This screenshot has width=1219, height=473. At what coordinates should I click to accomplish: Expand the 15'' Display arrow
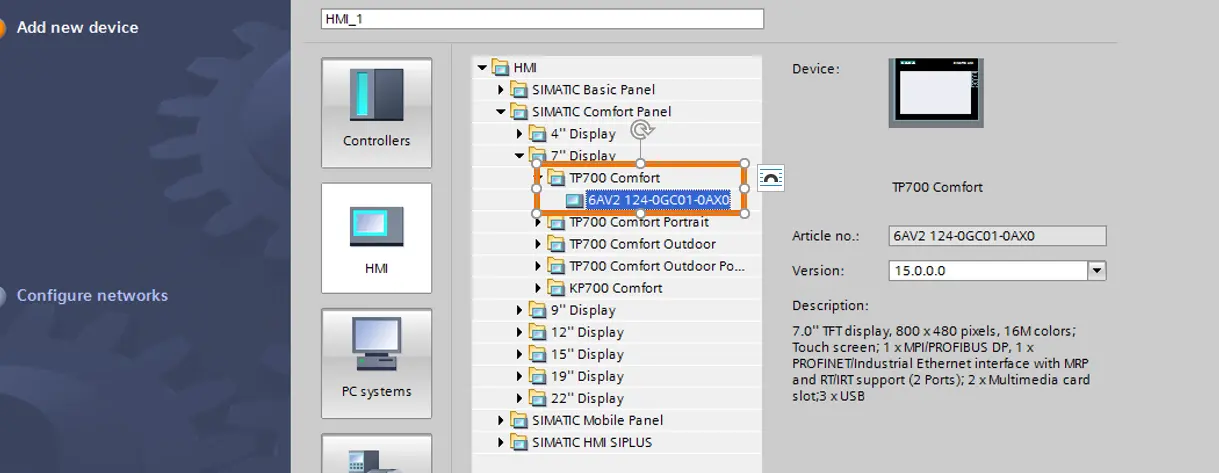click(x=520, y=354)
